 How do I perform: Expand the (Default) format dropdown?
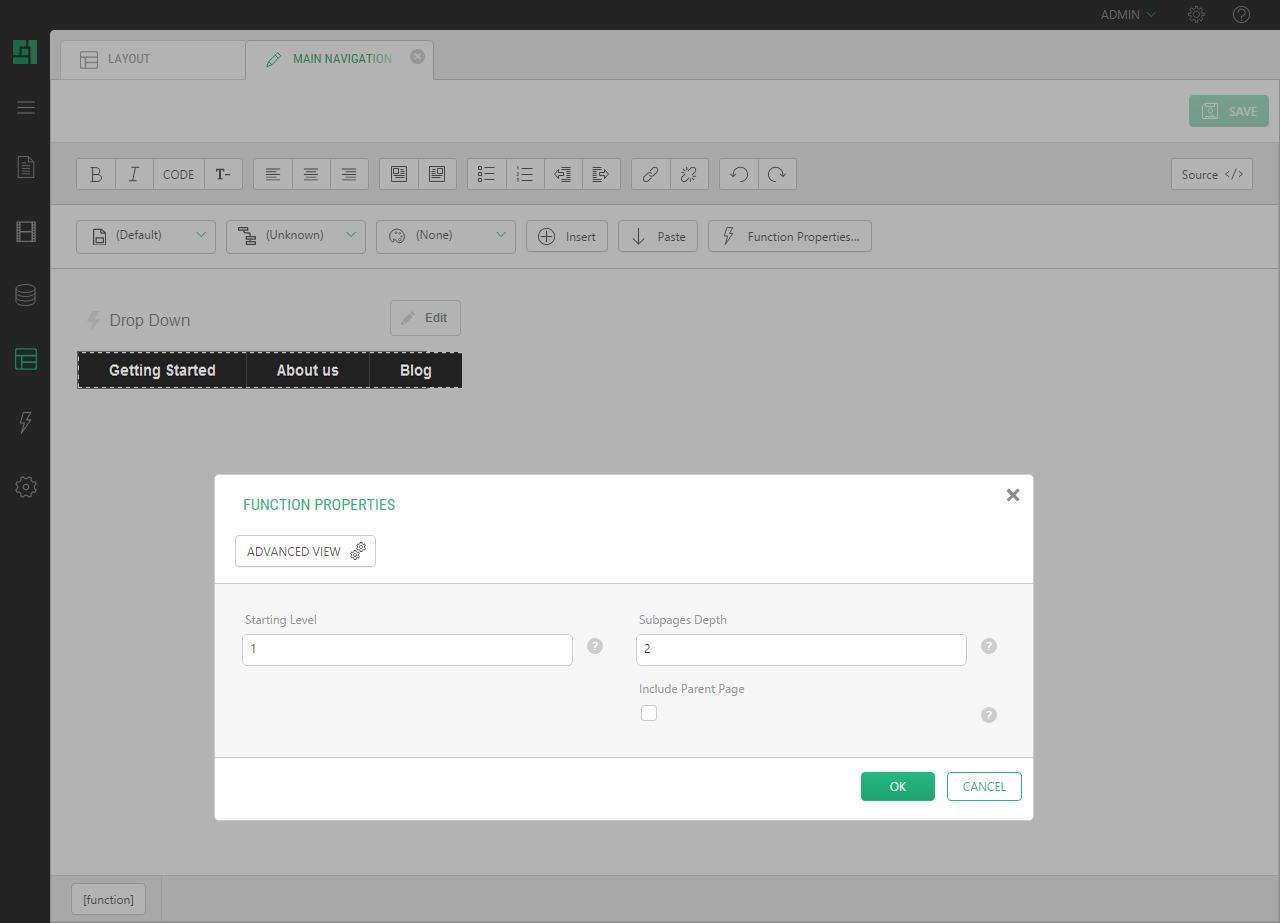point(146,236)
